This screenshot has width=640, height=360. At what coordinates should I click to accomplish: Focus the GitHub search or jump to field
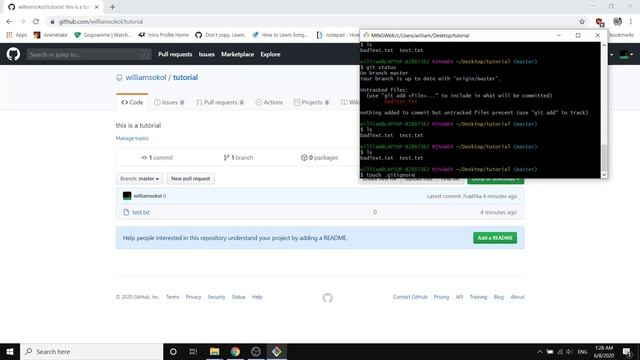[89, 54]
